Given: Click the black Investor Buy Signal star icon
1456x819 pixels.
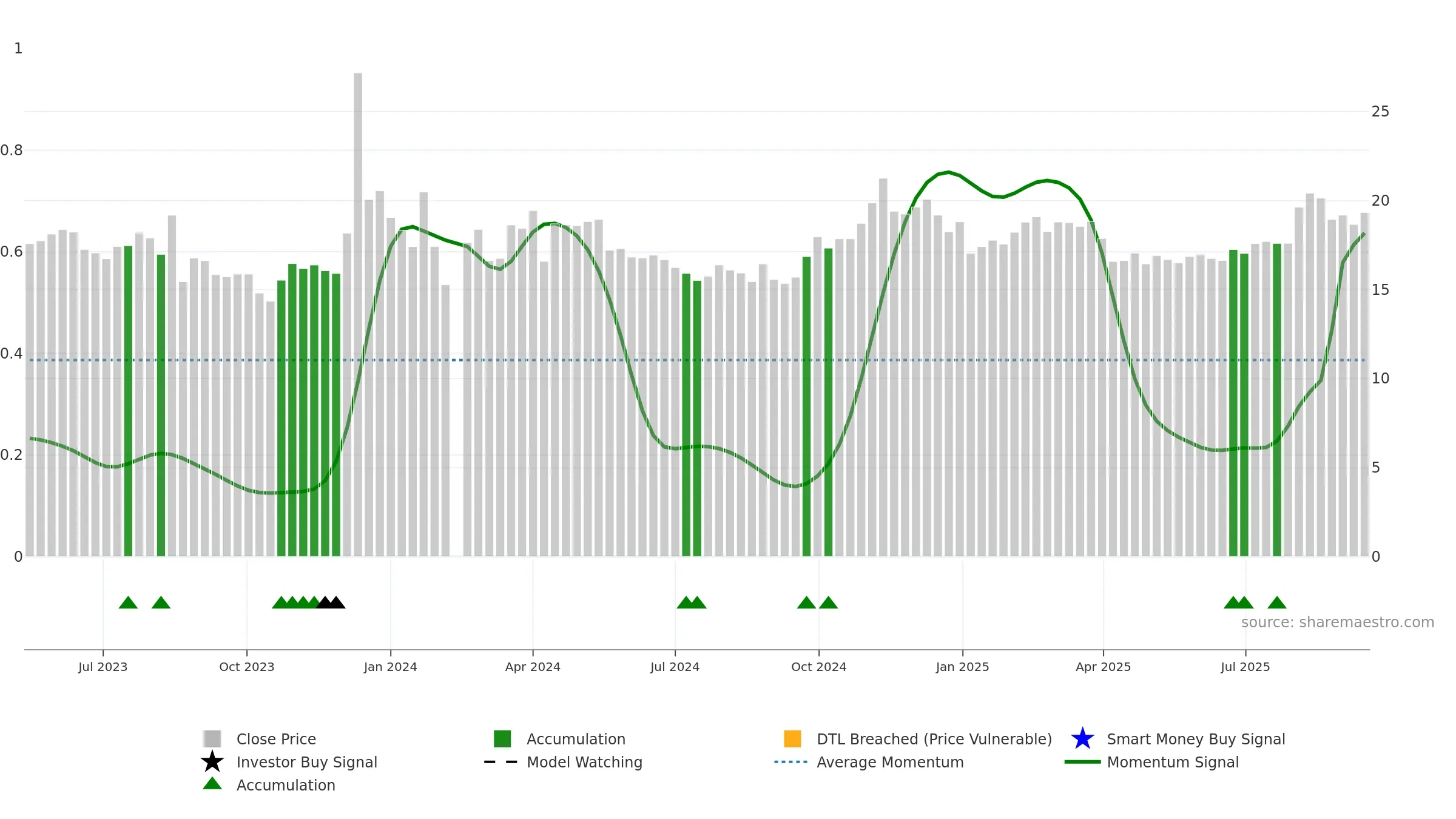Looking at the screenshot, I should (212, 761).
